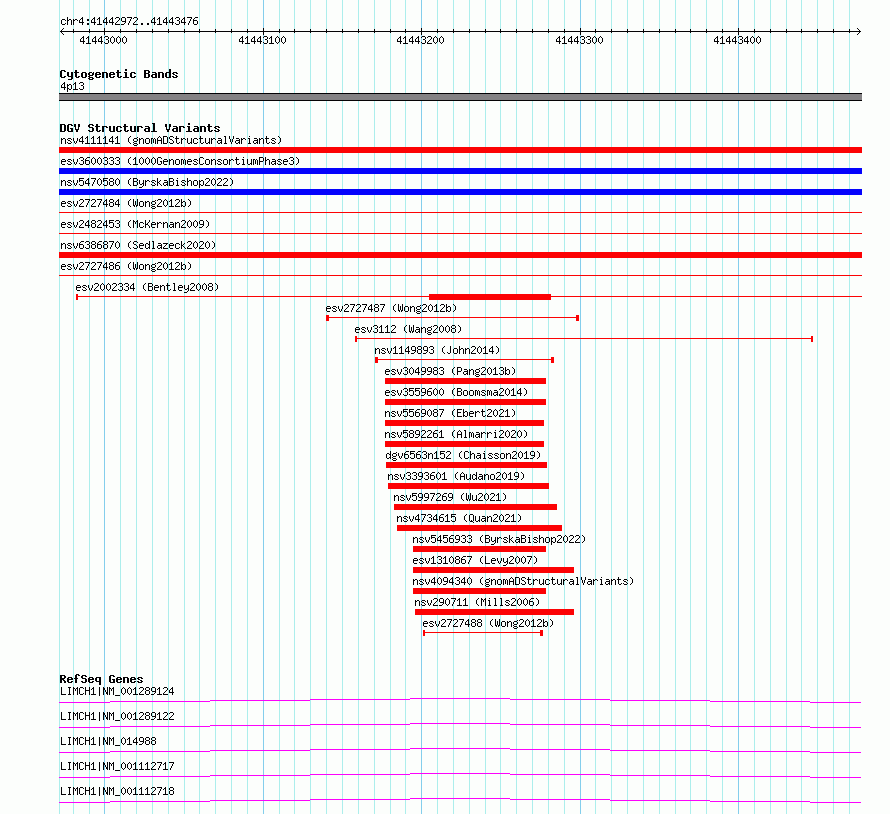Click the red bar for esv3559600
The width and height of the screenshot is (890, 814).
[x=465, y=402]
